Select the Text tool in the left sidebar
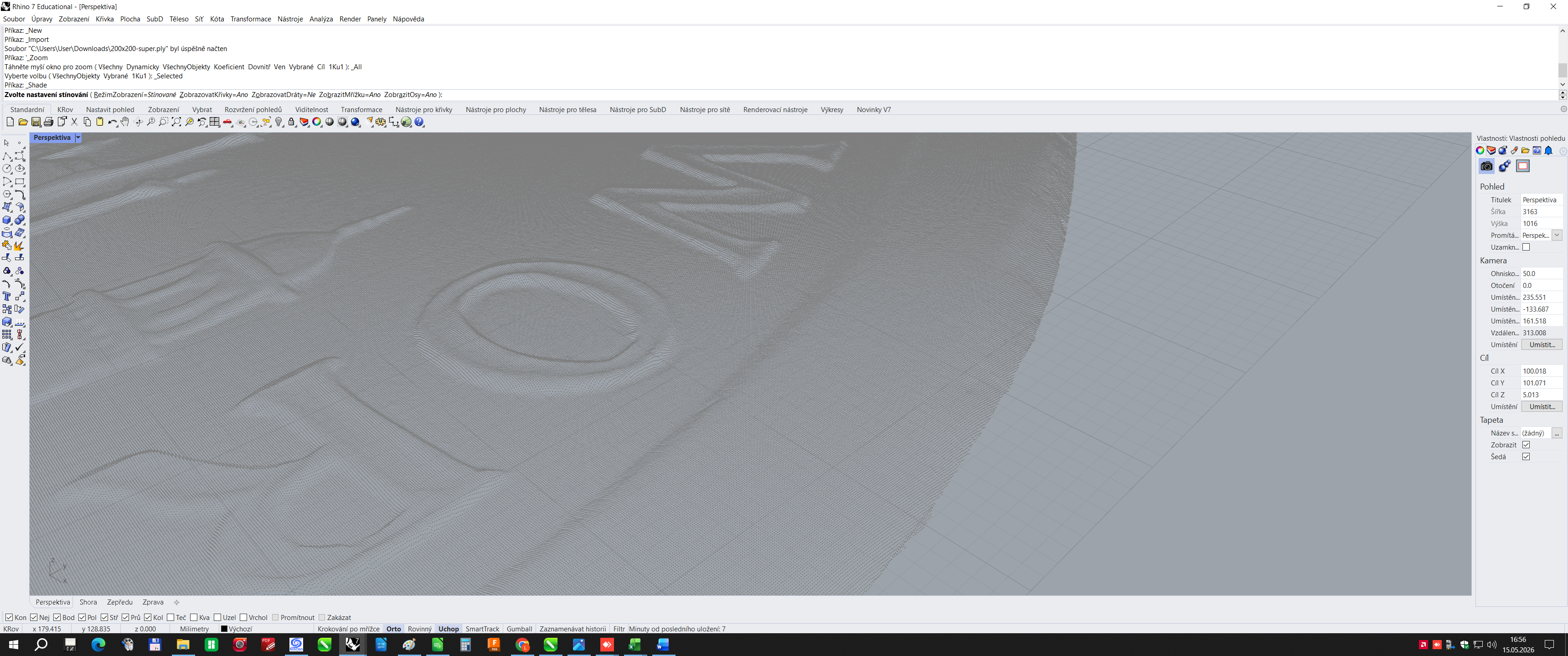The image size is (1568, 656). click(7, 297)
